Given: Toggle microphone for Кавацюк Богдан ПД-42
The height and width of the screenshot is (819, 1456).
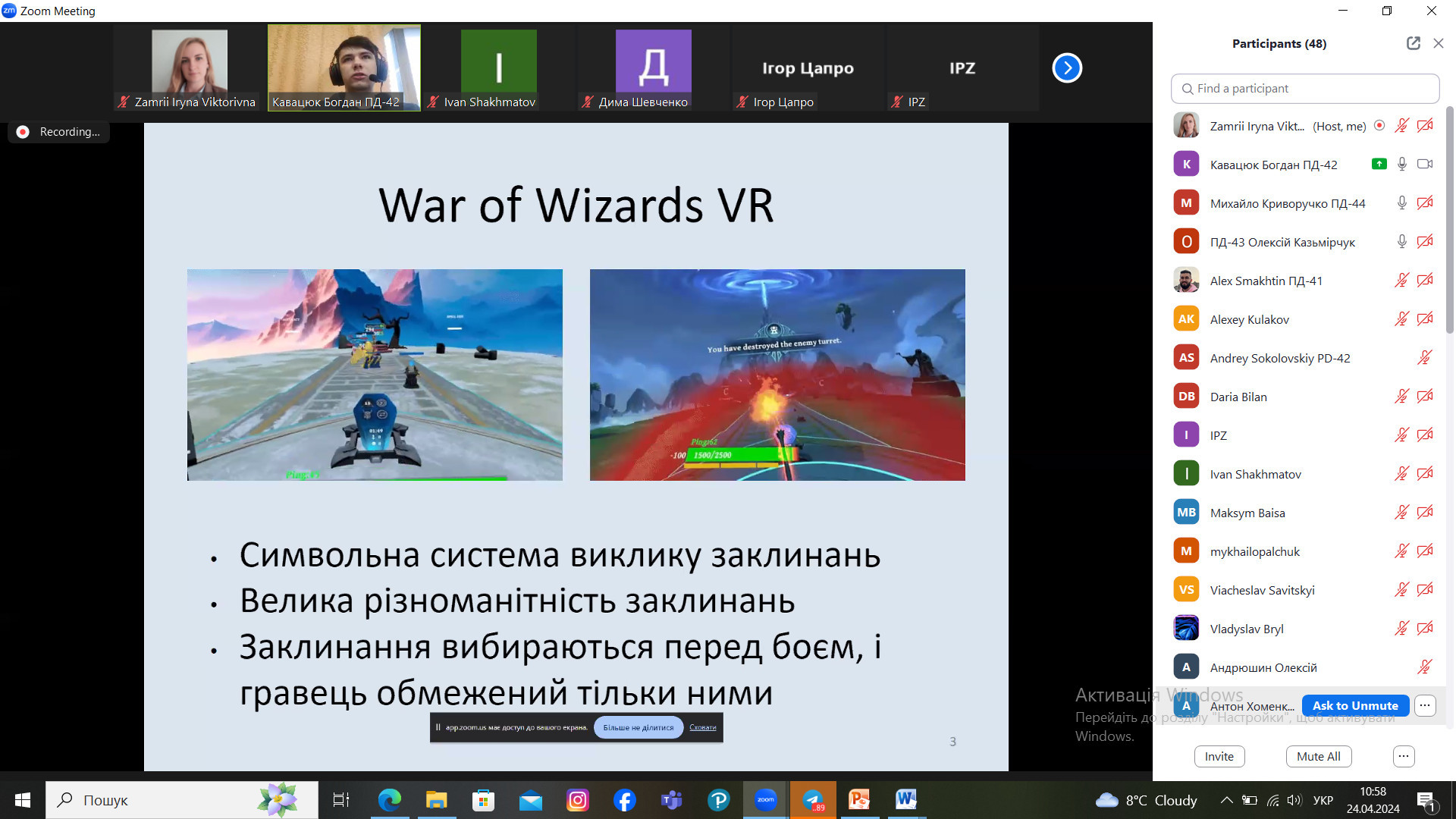Looking at the screenshot, I should [1401, 165].
